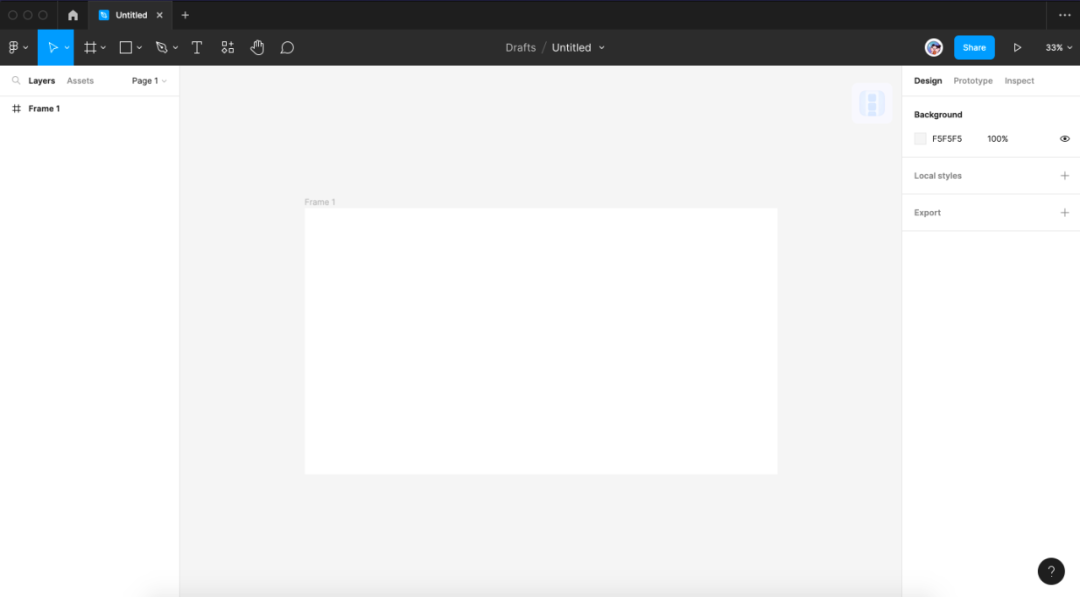Edit the F5F5F5 hex value
The image size is (1080, 597).
947,139
